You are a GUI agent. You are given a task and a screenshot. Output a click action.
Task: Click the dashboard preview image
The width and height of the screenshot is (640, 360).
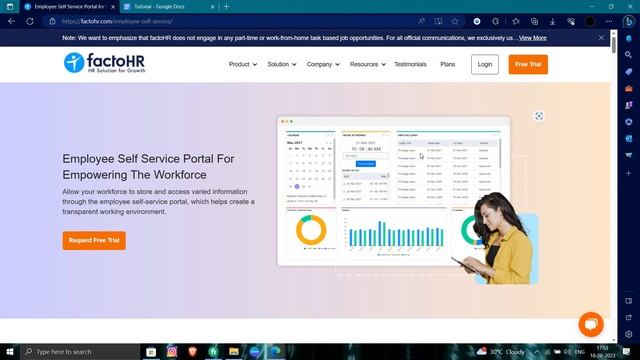[x=393, y=191]
